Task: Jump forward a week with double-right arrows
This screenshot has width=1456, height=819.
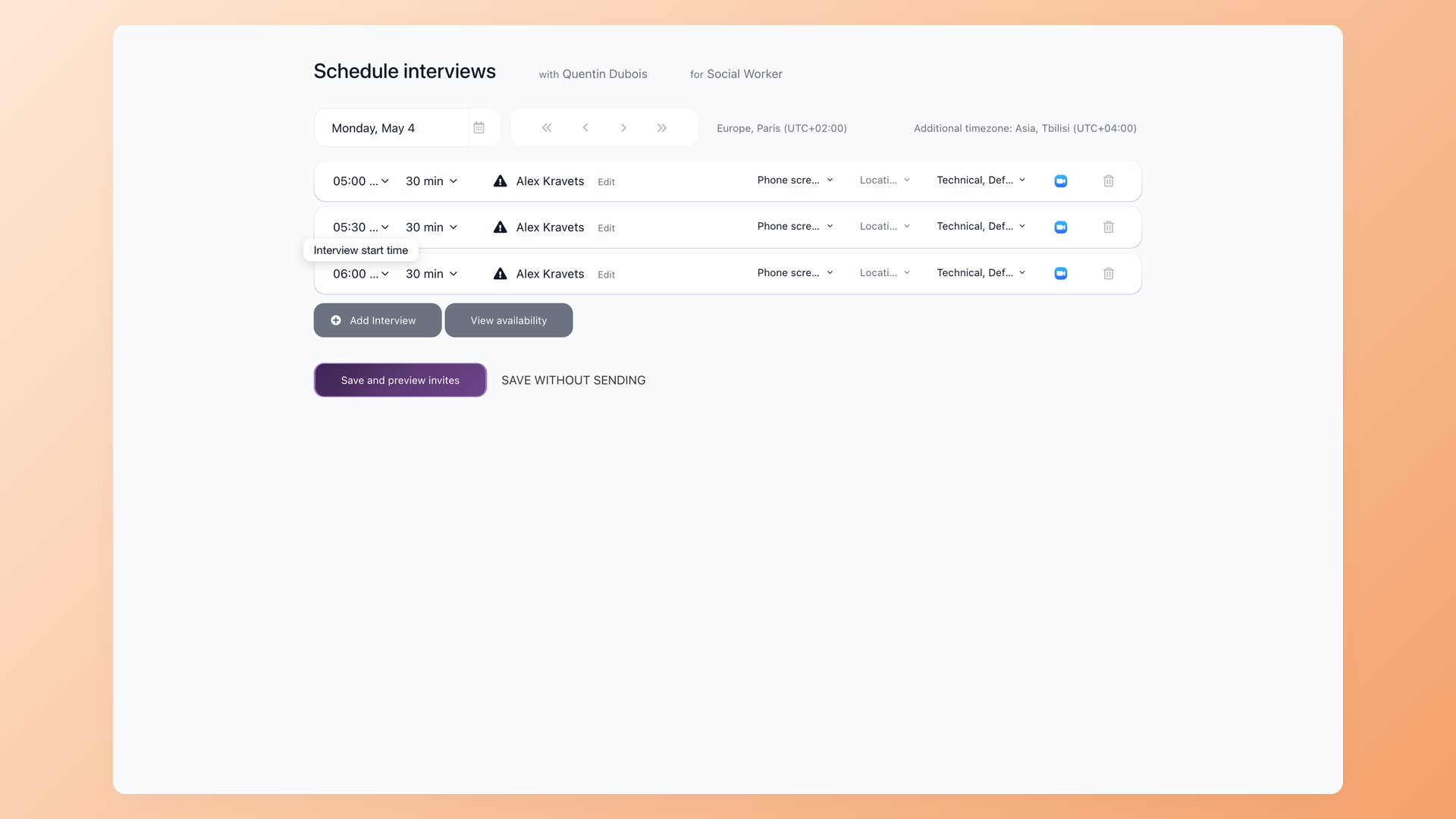Action: pyautogui.click(x=662, y=127)
